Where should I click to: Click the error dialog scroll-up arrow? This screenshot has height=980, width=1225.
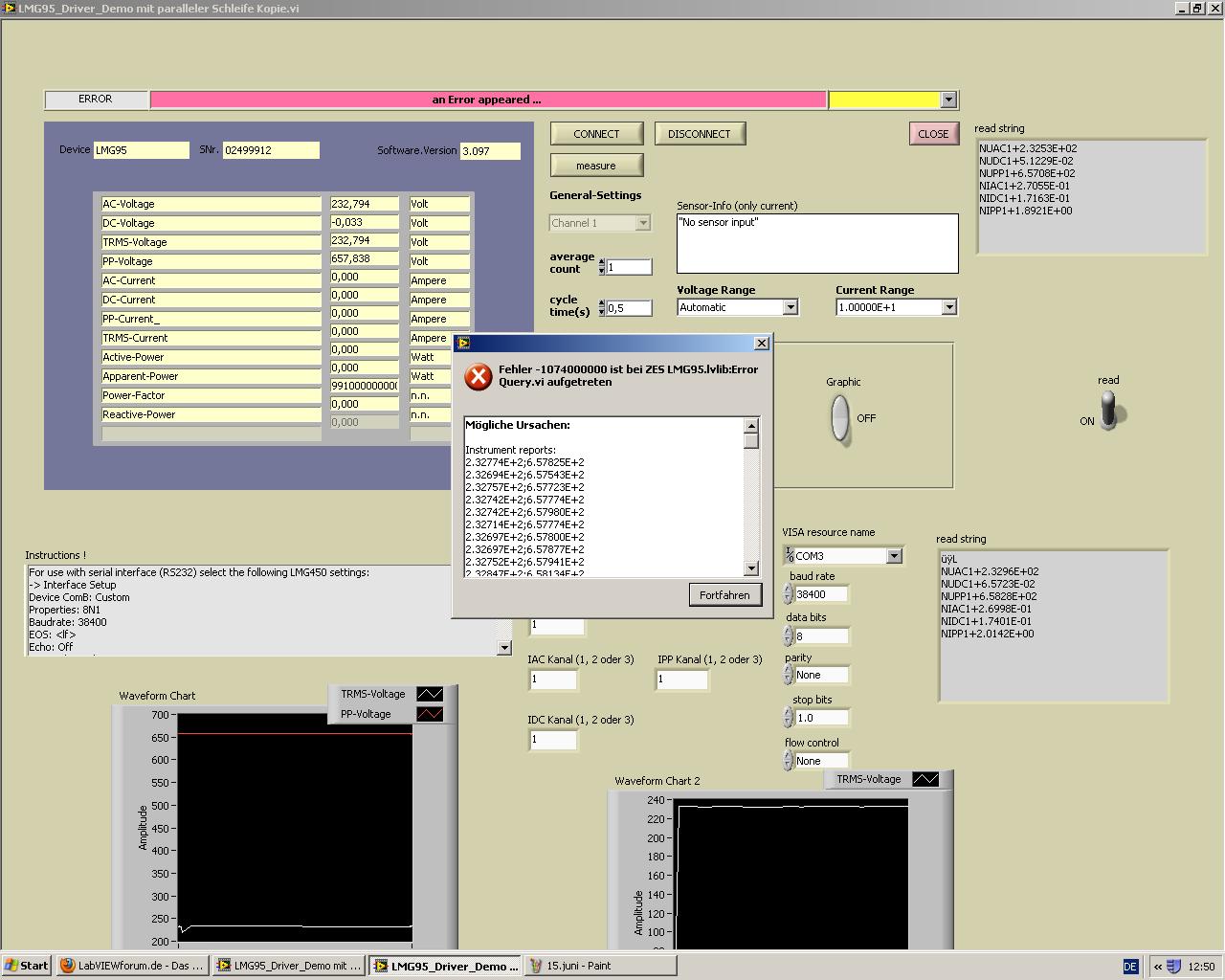tap(751, 426)
